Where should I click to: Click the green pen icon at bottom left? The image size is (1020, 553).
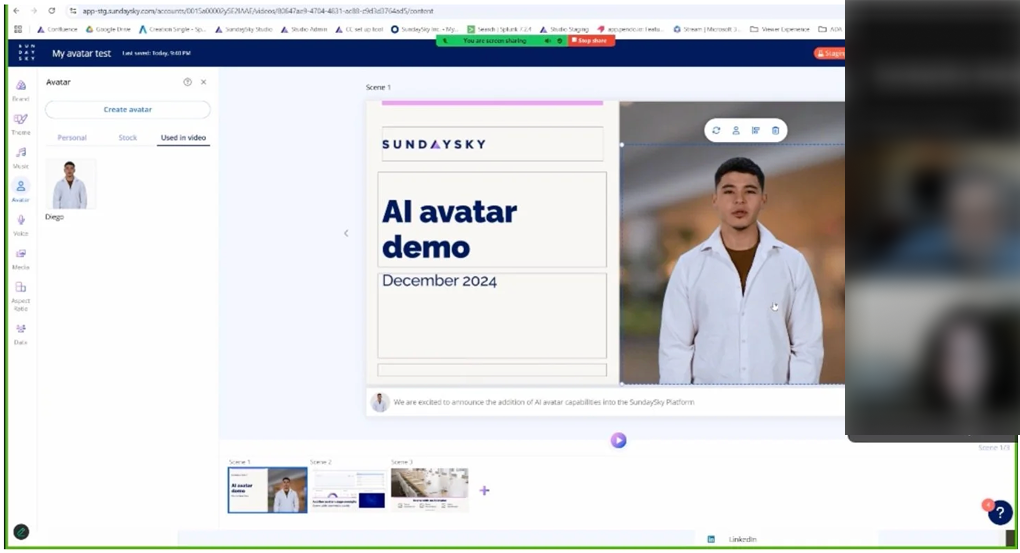21,532
